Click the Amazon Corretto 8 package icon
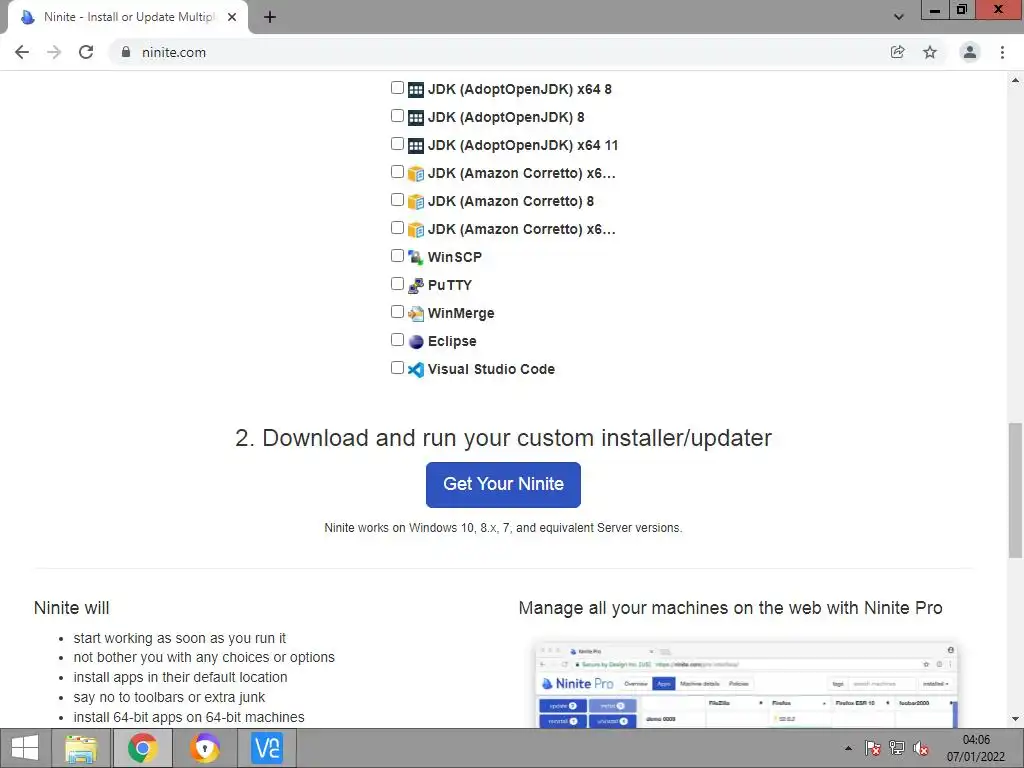 pyautogui.click(x=416, y=202)
